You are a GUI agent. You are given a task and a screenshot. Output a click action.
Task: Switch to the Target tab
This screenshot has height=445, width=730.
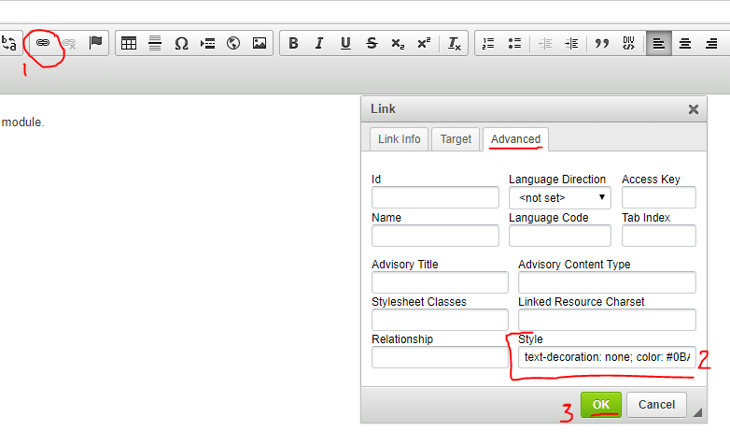456,139
